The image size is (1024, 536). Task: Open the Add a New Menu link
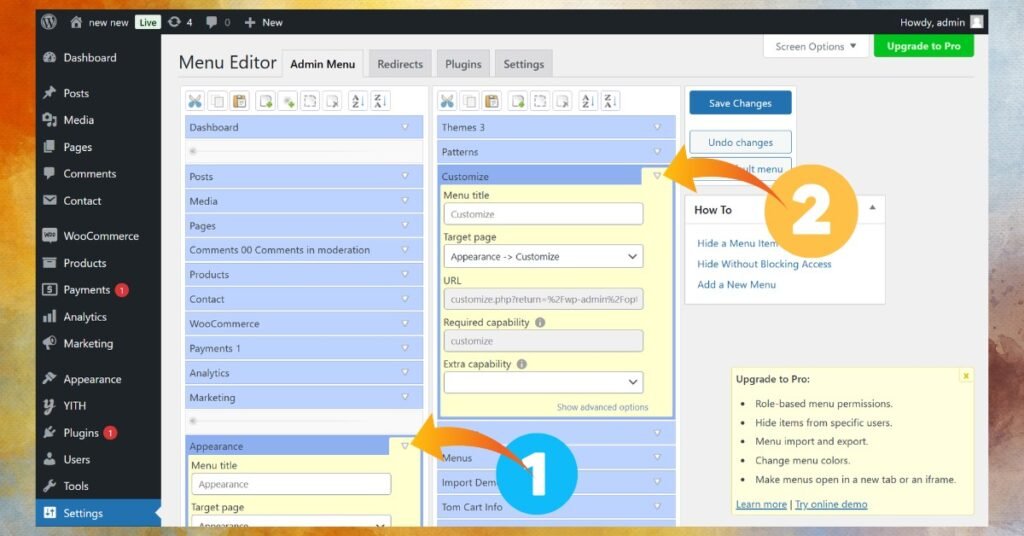pos(736,285)
